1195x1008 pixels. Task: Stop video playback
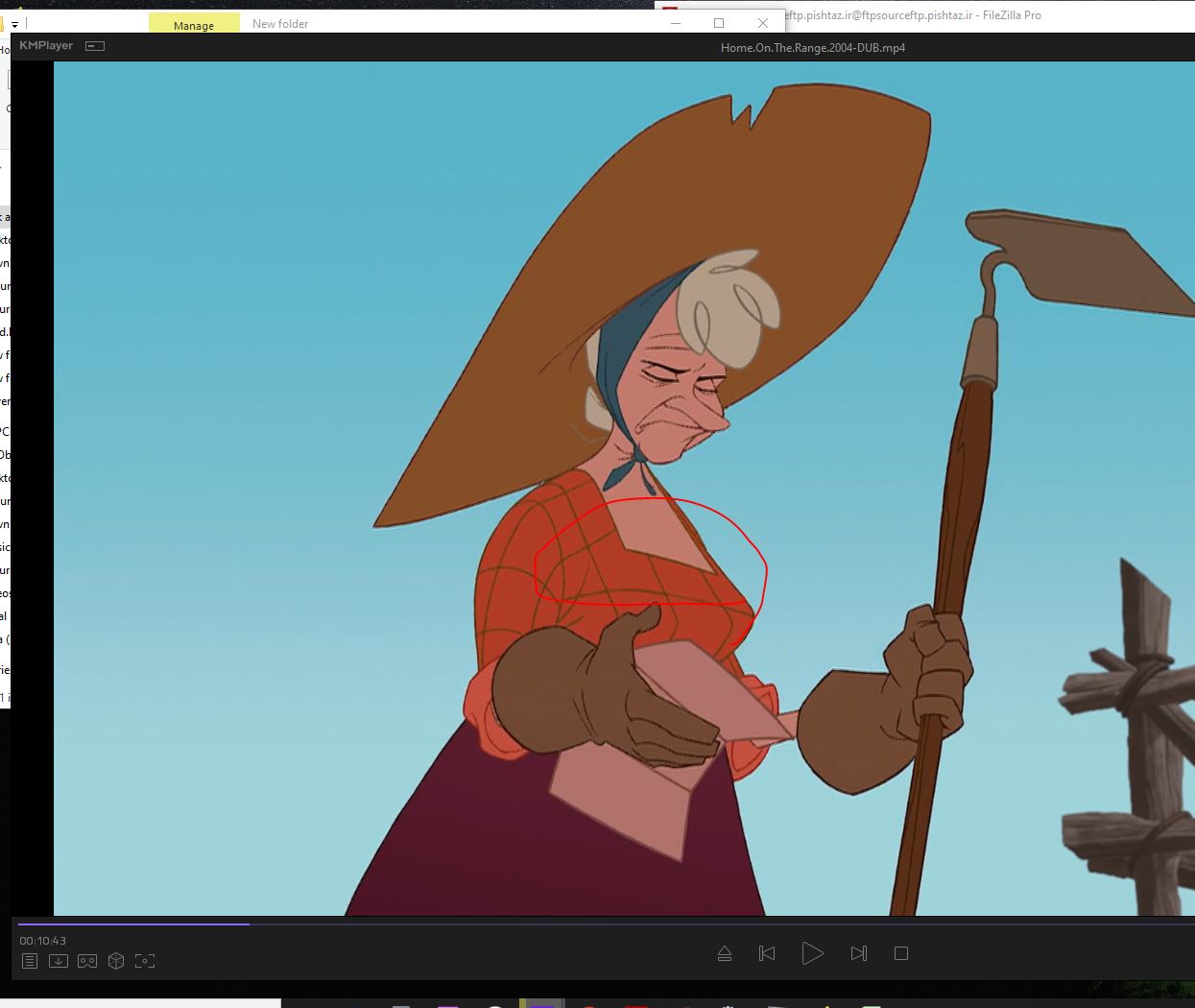pos(900,953)
